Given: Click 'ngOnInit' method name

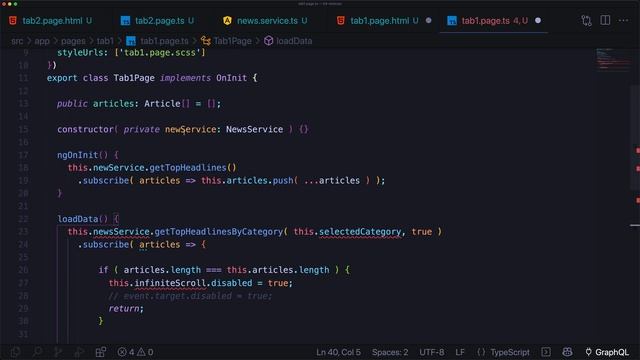Looking at the screenshot, I should click(x=78, y=155).
